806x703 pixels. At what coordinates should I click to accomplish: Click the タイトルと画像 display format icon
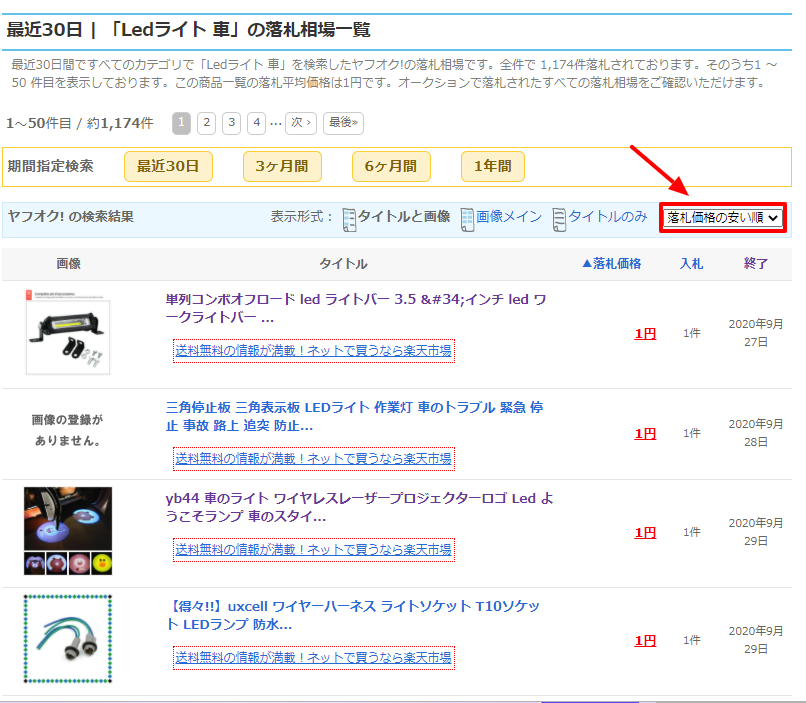pyautogui.click(x=349, y=220)
